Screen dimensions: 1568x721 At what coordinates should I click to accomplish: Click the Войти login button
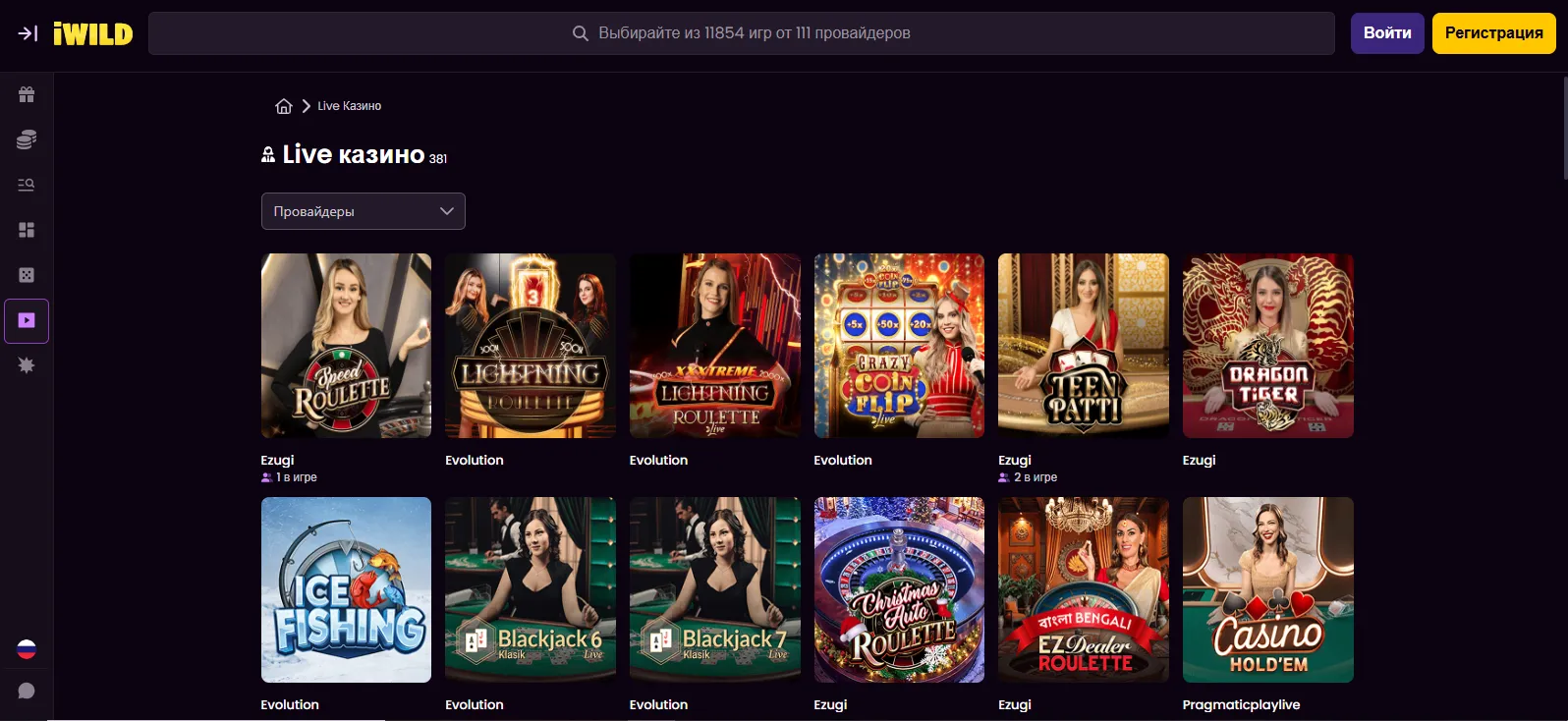(1387, 33)
